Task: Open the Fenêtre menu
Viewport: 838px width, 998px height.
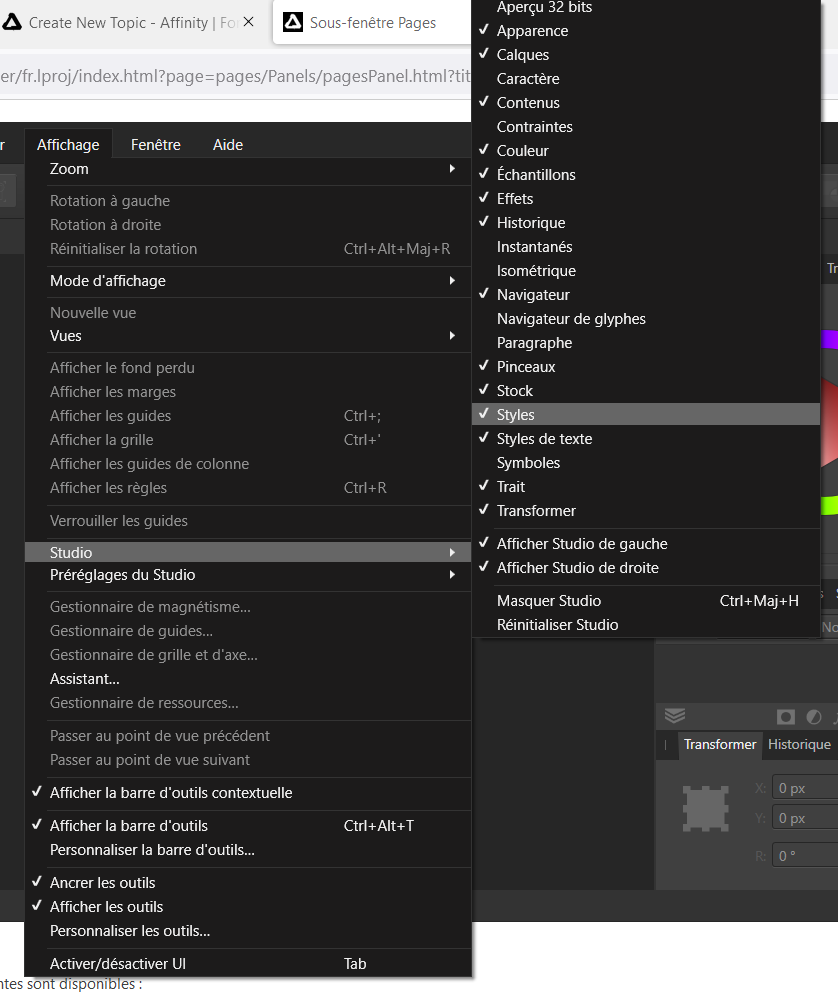Action: [x=156, y=145]
